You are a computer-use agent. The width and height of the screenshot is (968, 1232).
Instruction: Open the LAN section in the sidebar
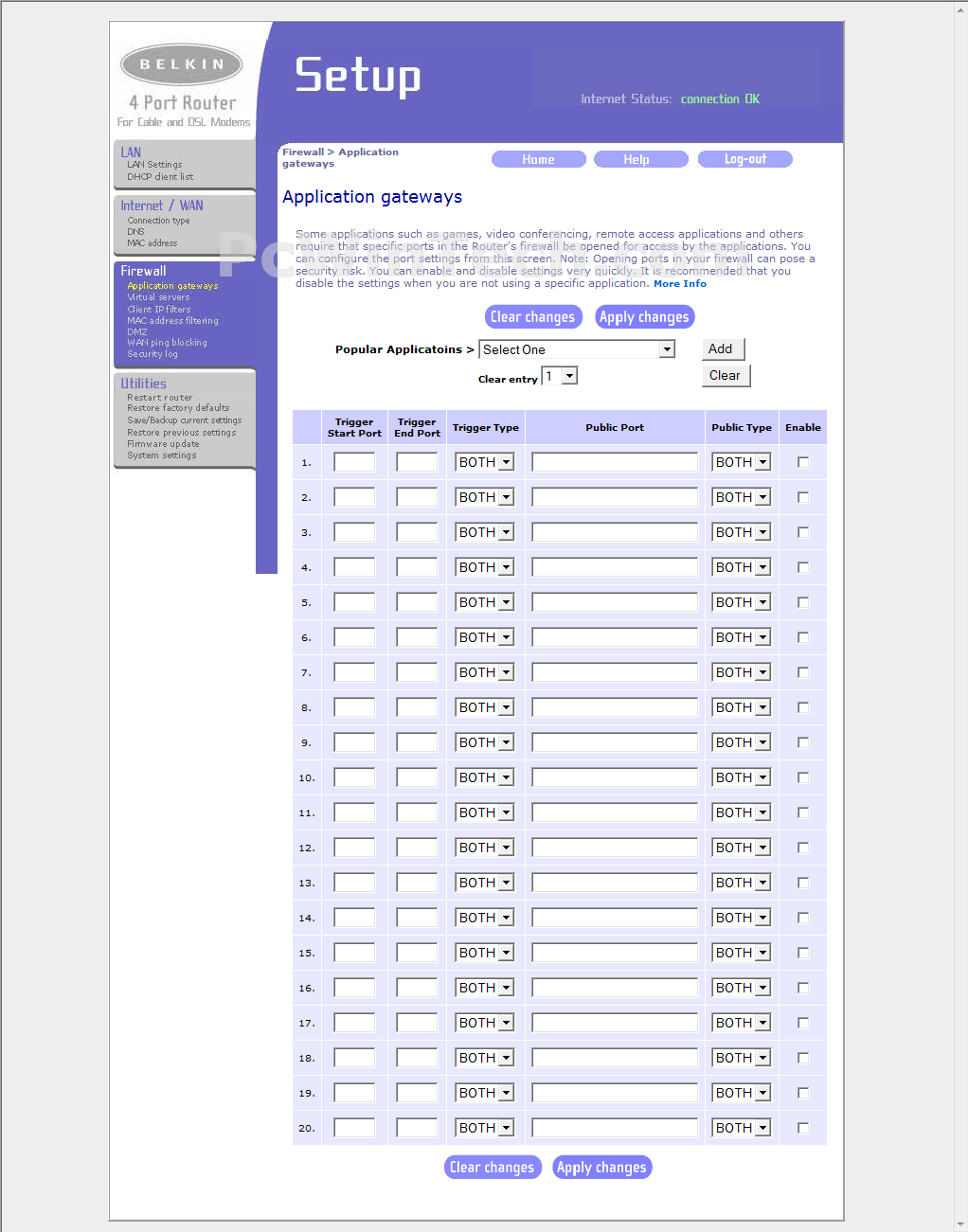click(131, 152)
